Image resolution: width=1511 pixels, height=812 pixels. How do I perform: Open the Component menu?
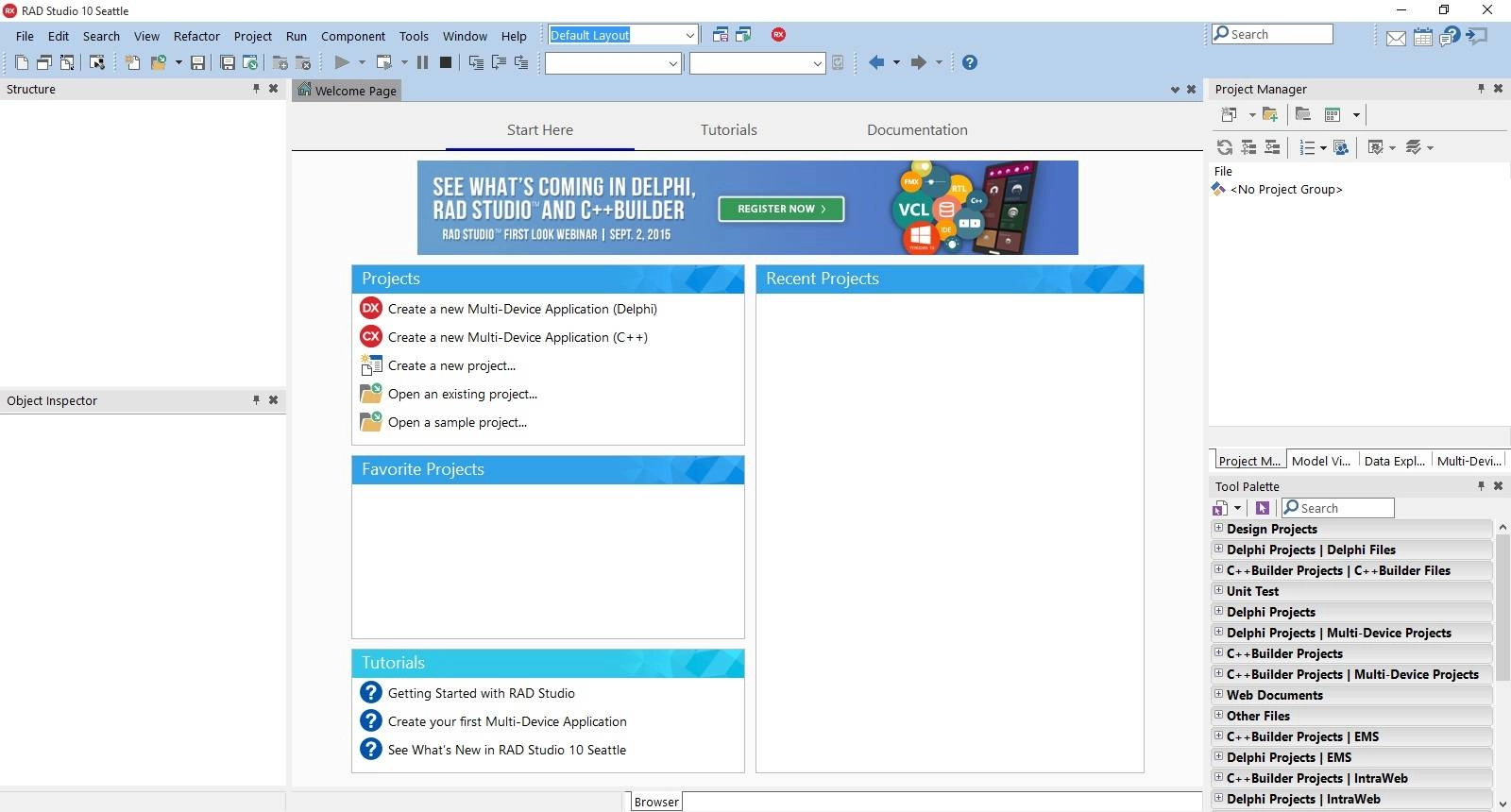pos(353,36)
